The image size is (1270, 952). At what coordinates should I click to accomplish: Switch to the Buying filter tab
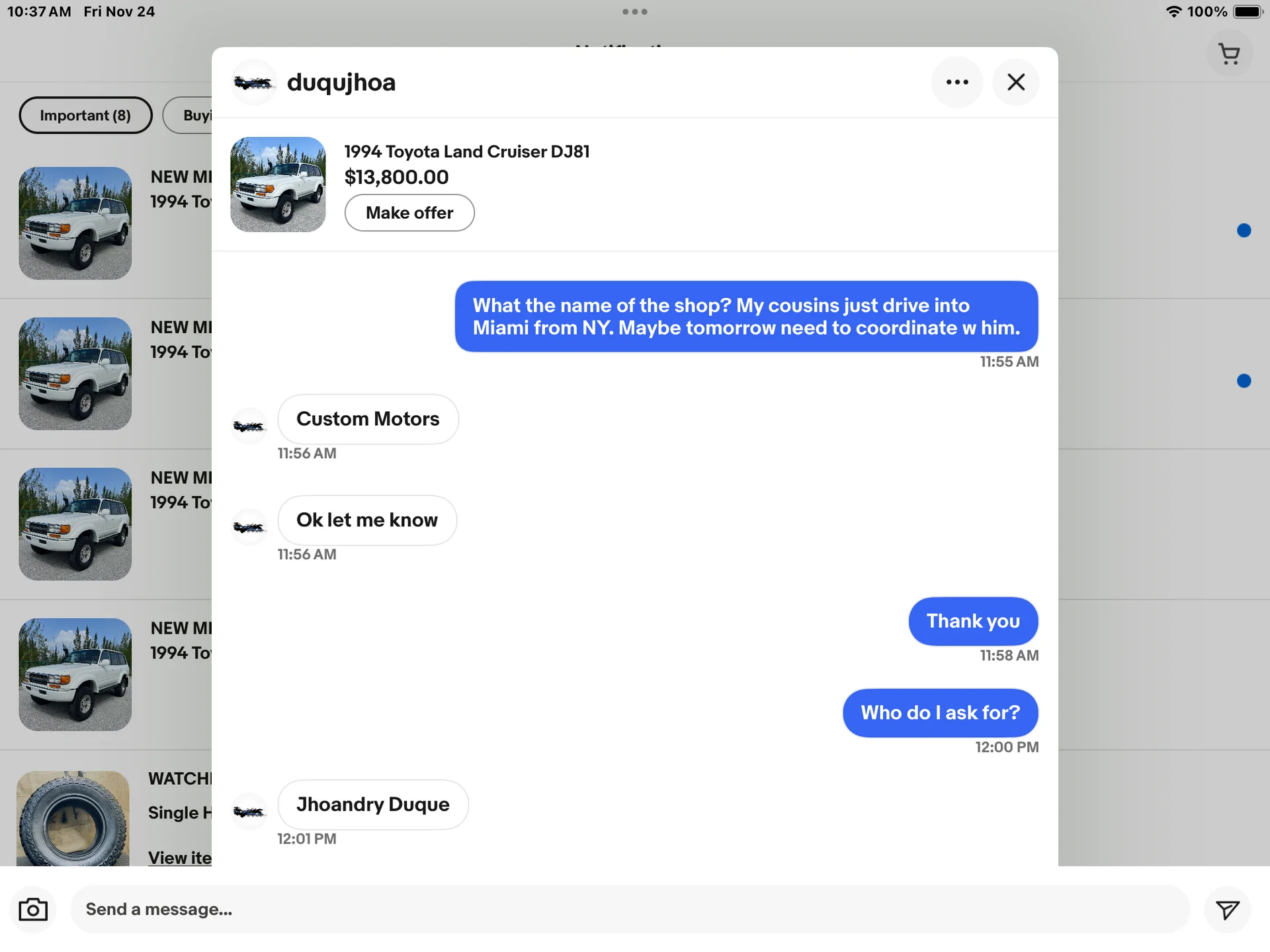(192, 116)
